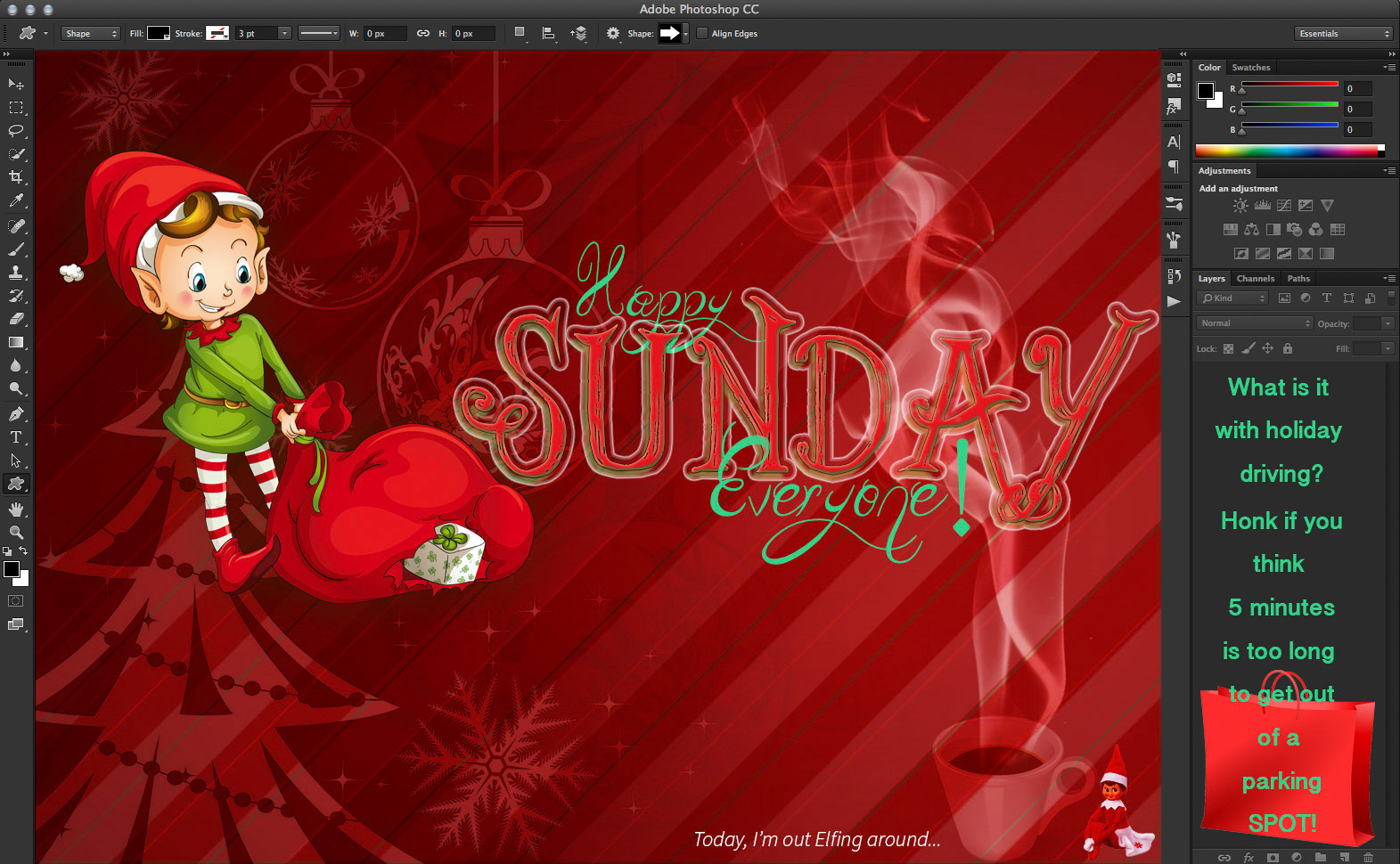Switch to the Channels tab
This screenshot has height=864, width=1400.
[x=1255, y=279]
